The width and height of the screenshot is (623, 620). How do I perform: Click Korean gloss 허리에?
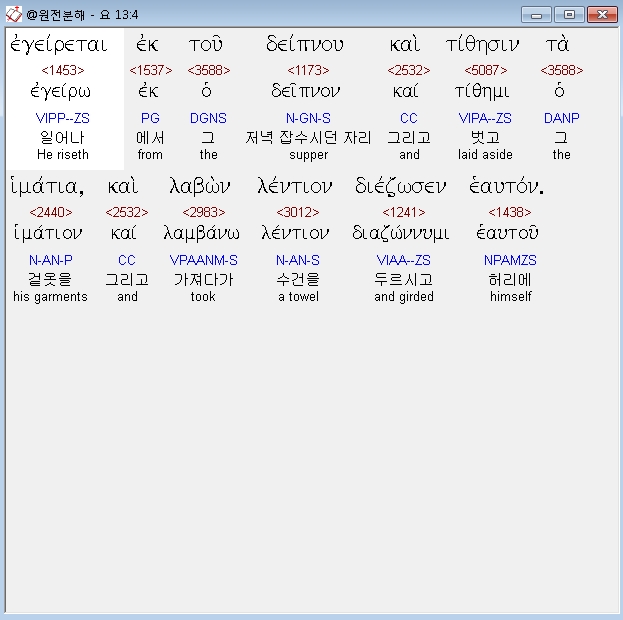point(510,279)
